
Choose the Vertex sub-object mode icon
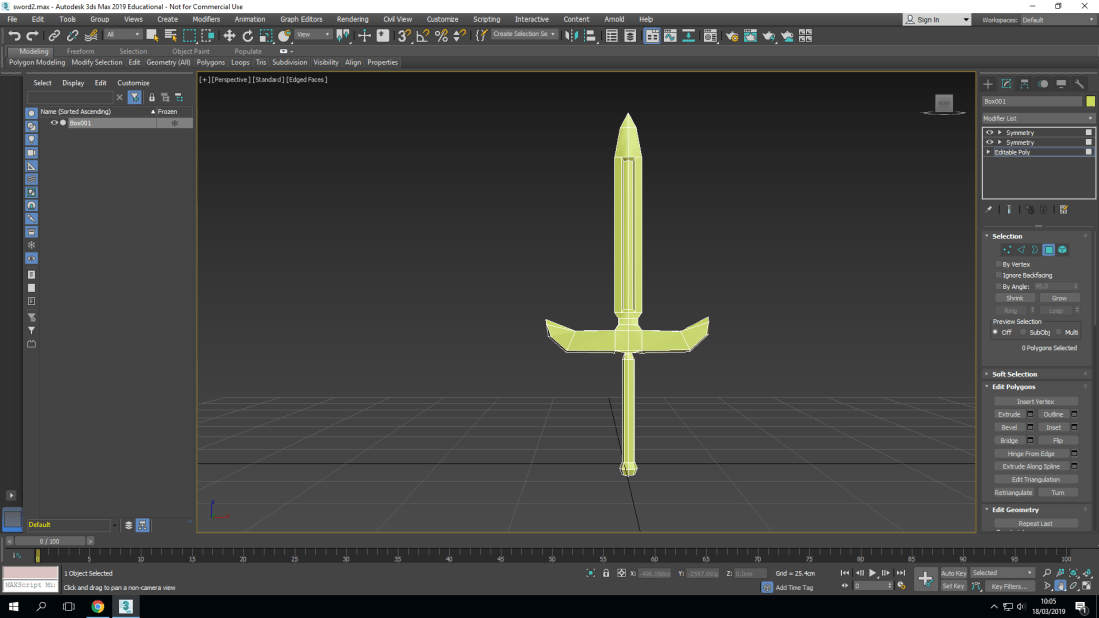pos(1007,249)
